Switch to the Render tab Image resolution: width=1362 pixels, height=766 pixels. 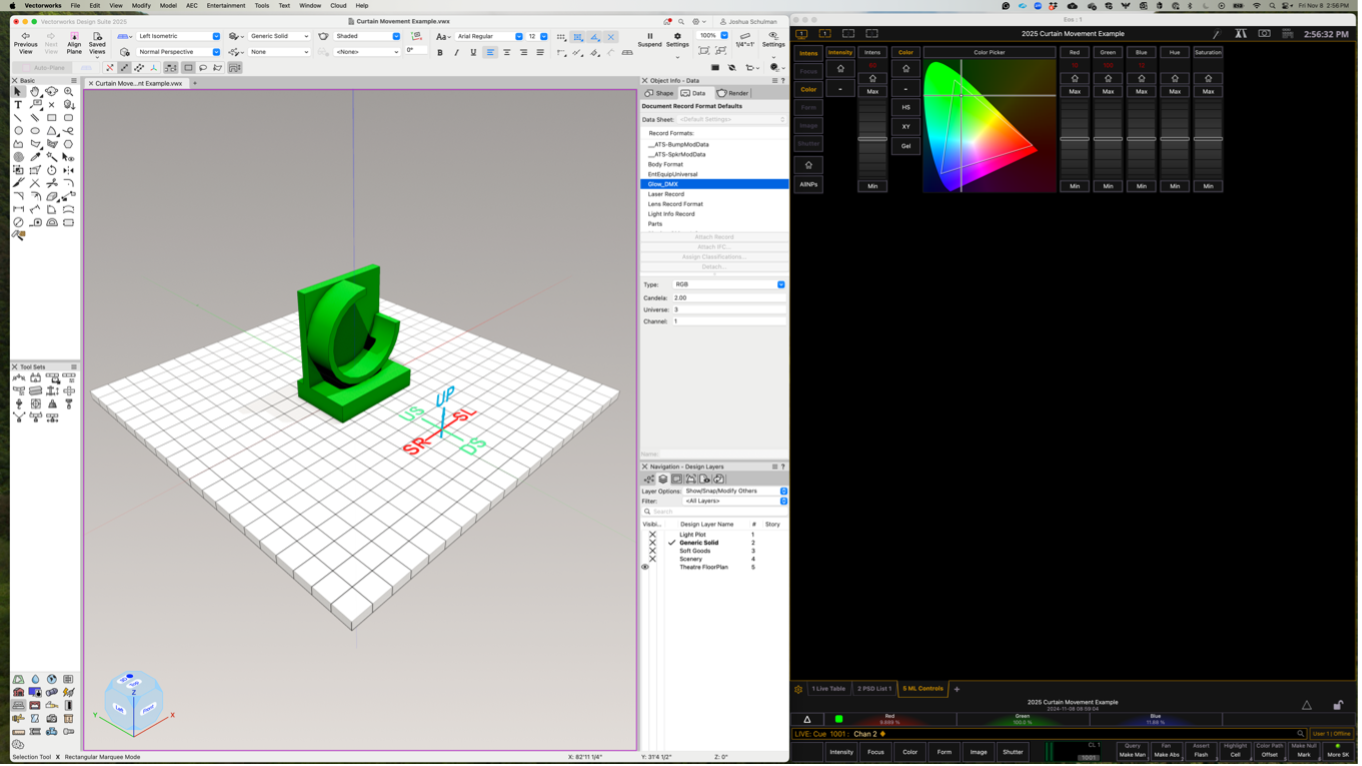733,93
